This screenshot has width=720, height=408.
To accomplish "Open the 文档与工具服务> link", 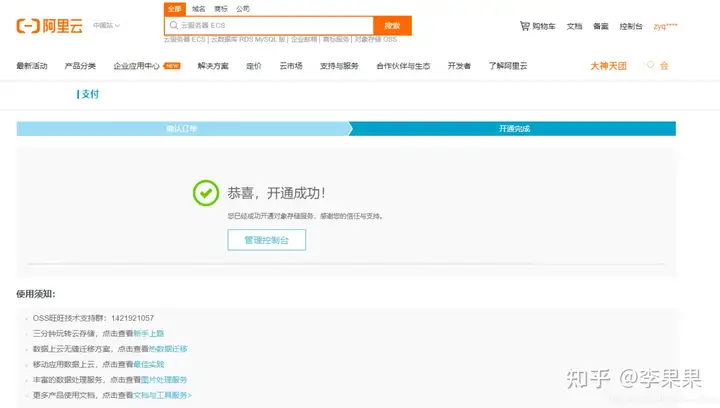I will point(162,395).
